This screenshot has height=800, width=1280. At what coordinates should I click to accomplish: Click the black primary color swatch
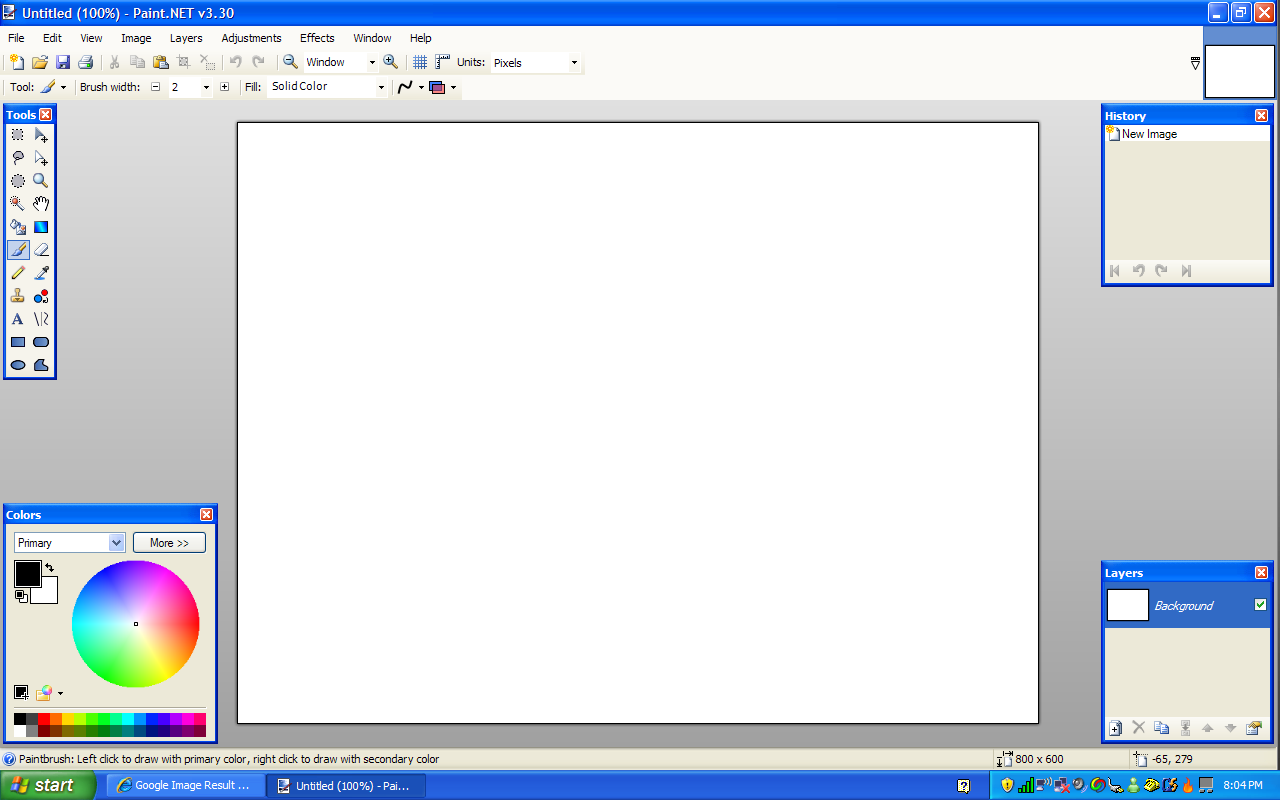pyautogui.click(x=27, y=574)
